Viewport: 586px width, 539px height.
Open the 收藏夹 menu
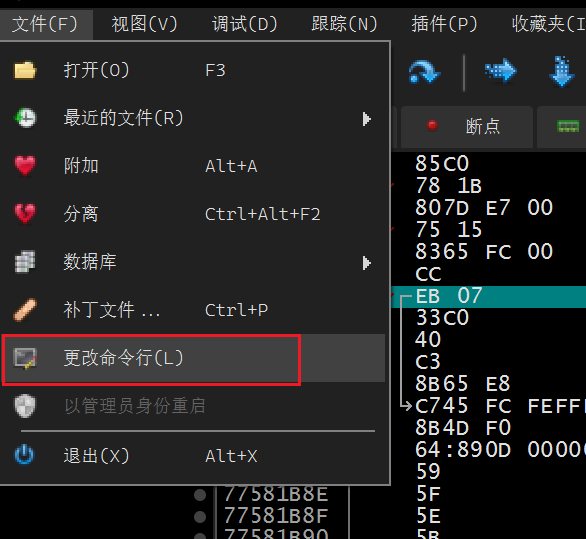548,24
